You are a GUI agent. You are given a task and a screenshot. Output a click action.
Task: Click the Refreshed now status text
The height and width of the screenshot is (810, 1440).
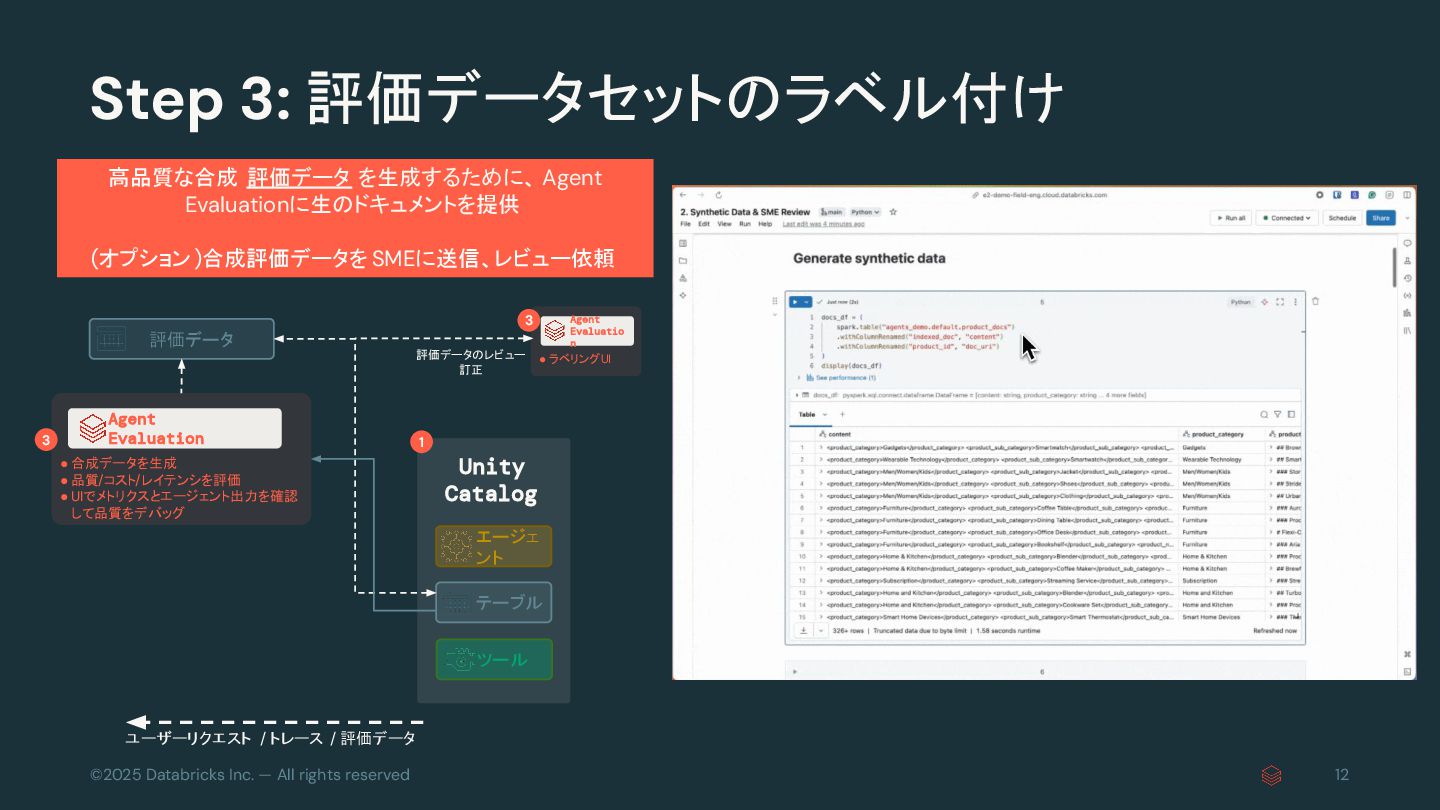pyautogui.click(x=1275, y=631)
